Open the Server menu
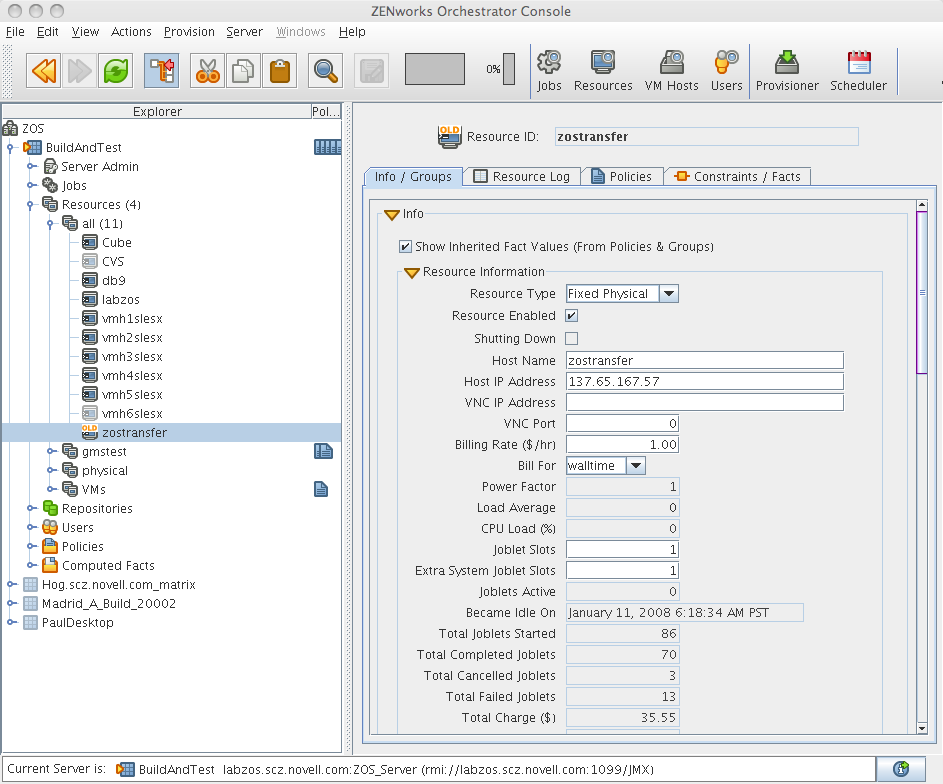The height and width of the screenshot is (784, 943). coord(244,32)
